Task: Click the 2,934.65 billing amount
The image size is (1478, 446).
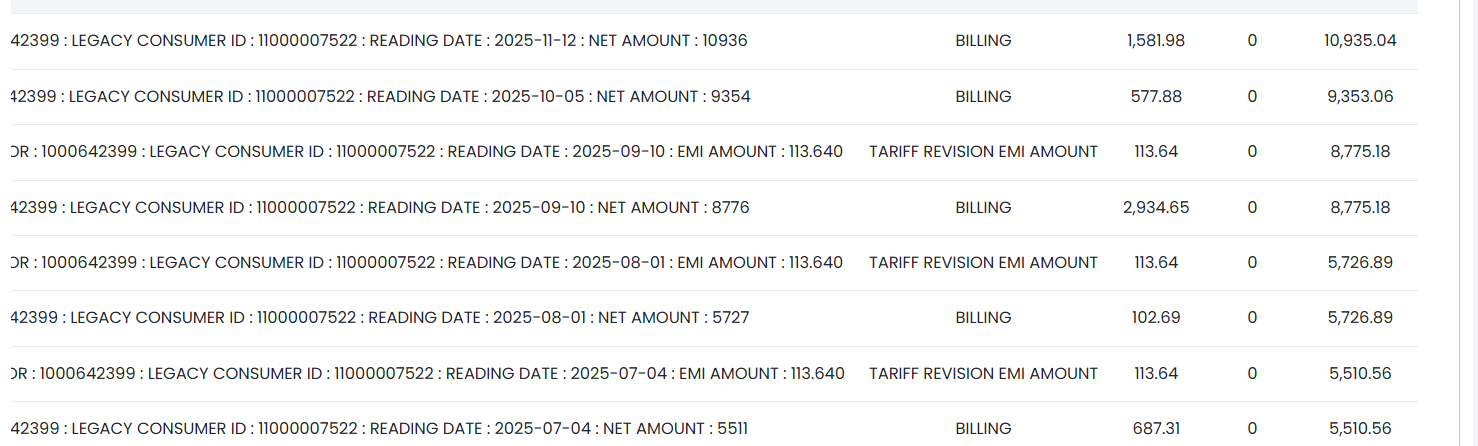Action: 1156,208
